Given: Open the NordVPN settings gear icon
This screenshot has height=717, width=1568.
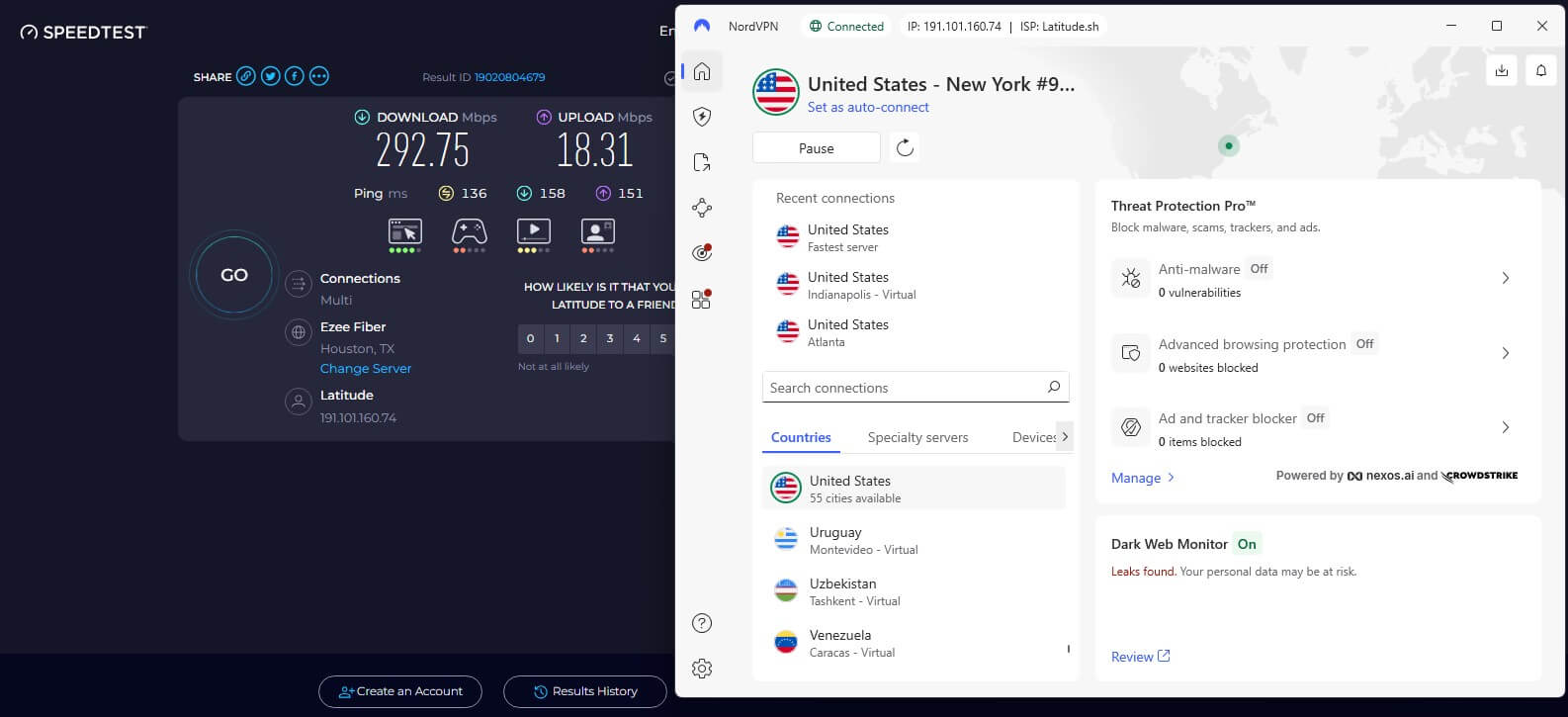Looking at the screenshot, I should (702, 669).
